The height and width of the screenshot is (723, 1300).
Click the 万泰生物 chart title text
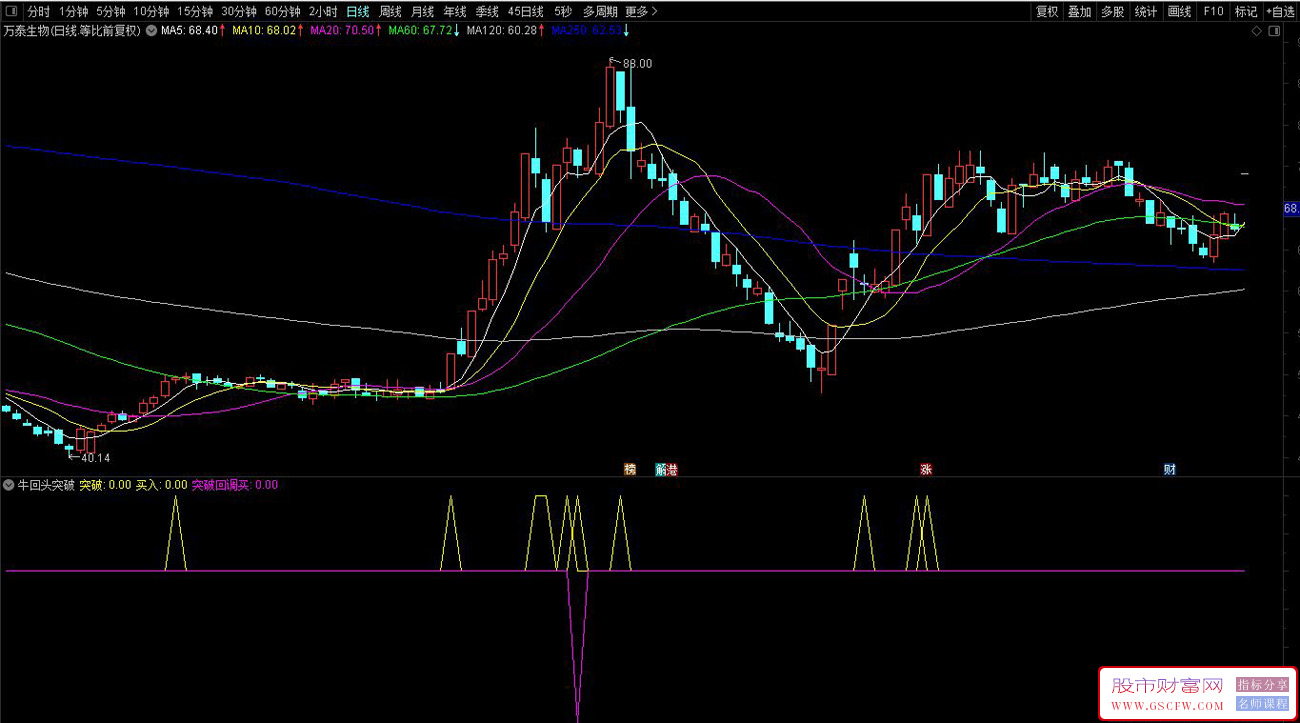(72, 31)
